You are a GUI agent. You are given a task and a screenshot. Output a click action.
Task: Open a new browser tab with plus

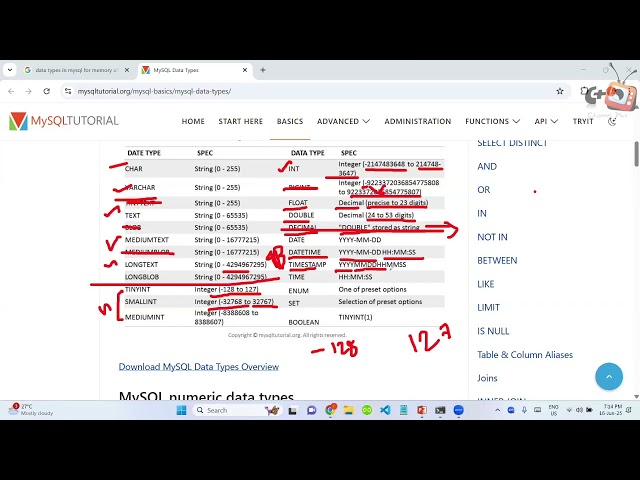[263, 70]
